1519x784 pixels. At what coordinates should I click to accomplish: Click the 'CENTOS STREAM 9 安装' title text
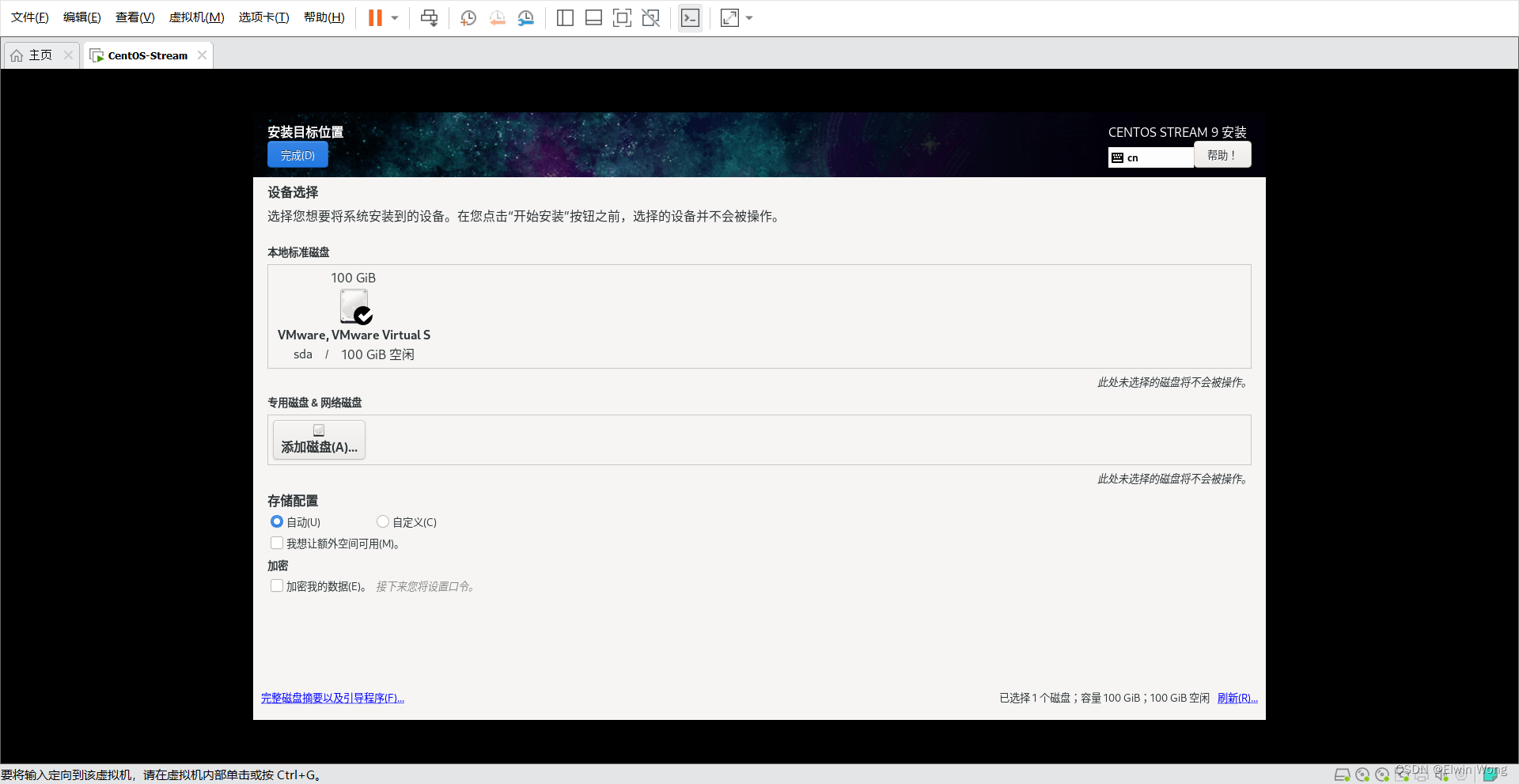pos(1177,132)
